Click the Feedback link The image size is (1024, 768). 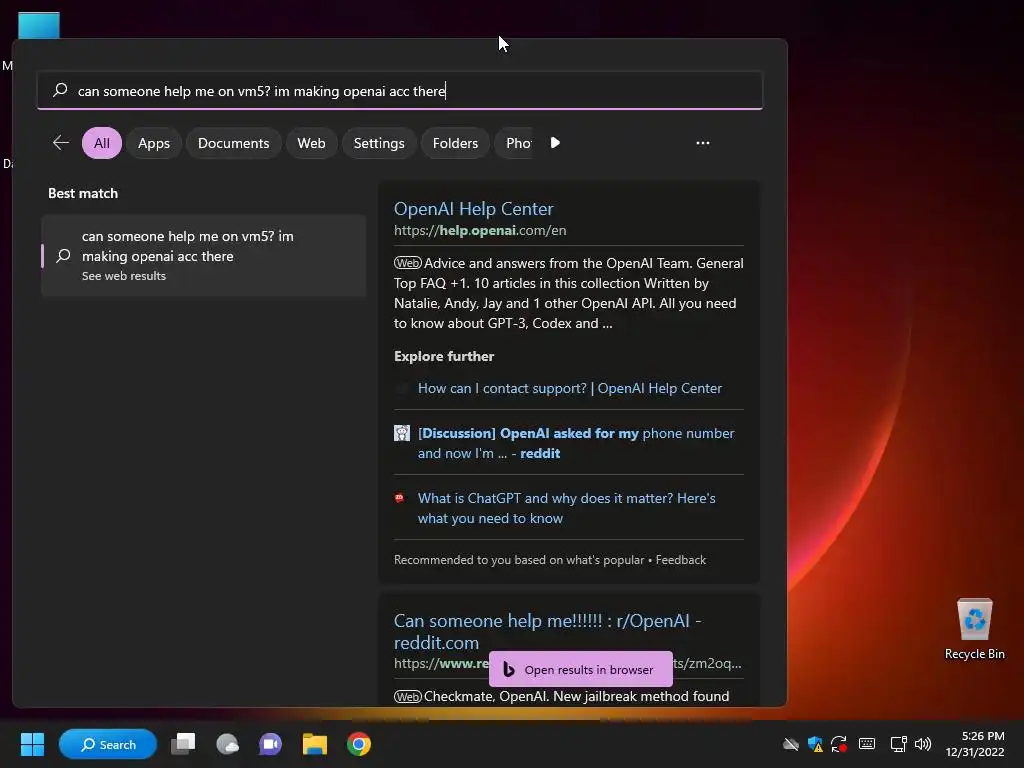pos(680,560)
